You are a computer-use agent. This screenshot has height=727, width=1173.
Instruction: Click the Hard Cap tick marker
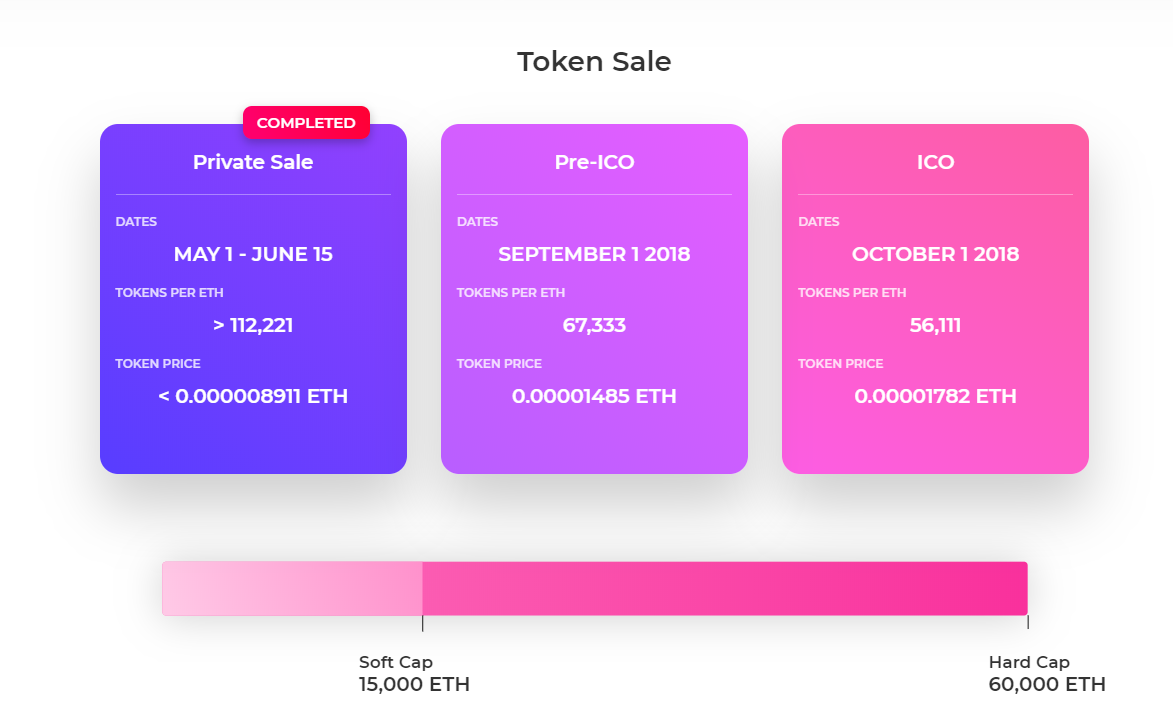pyautogui.click(x=1028, y=622)
